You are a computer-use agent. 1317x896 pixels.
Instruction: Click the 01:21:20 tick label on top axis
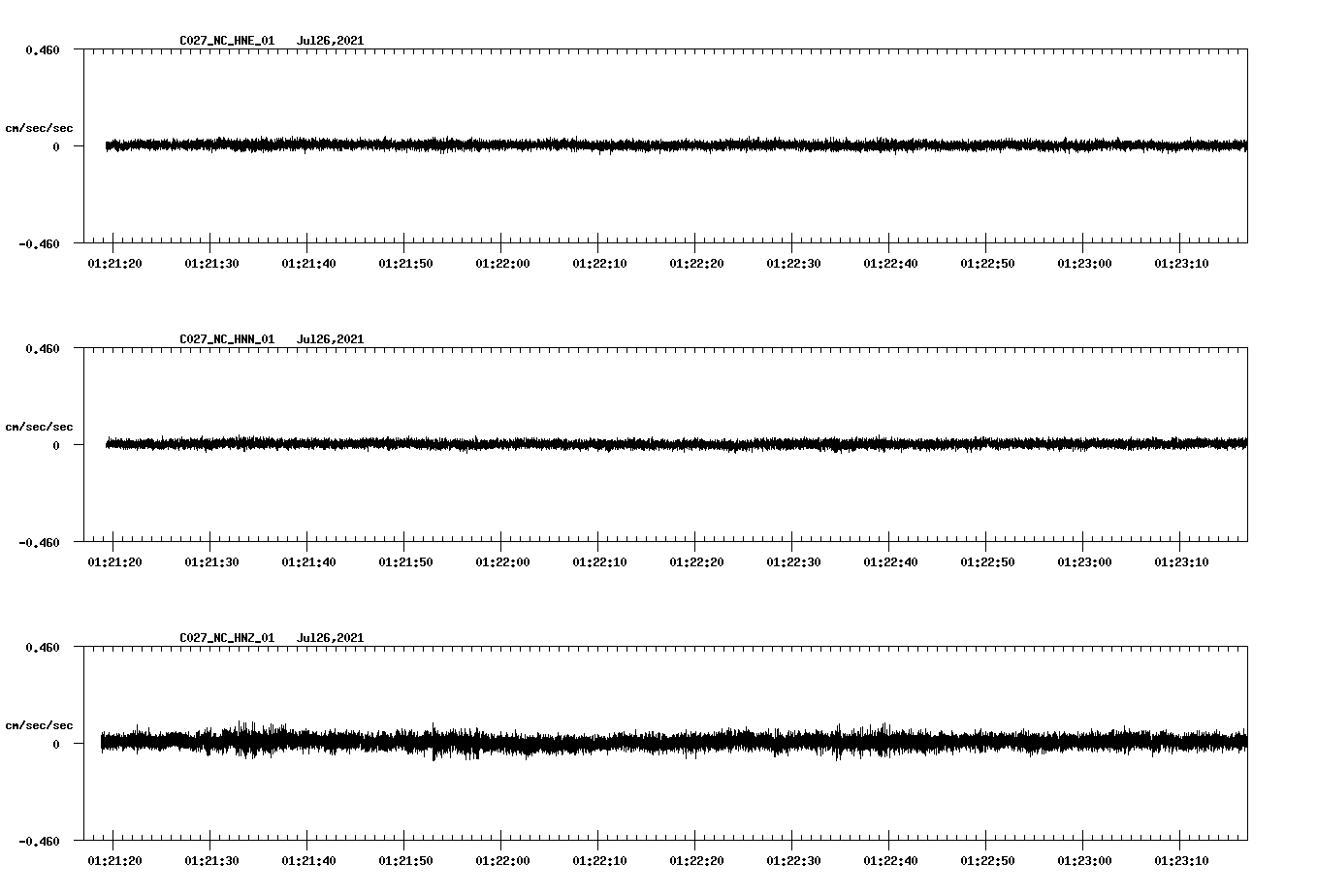[x=114, y=261]
